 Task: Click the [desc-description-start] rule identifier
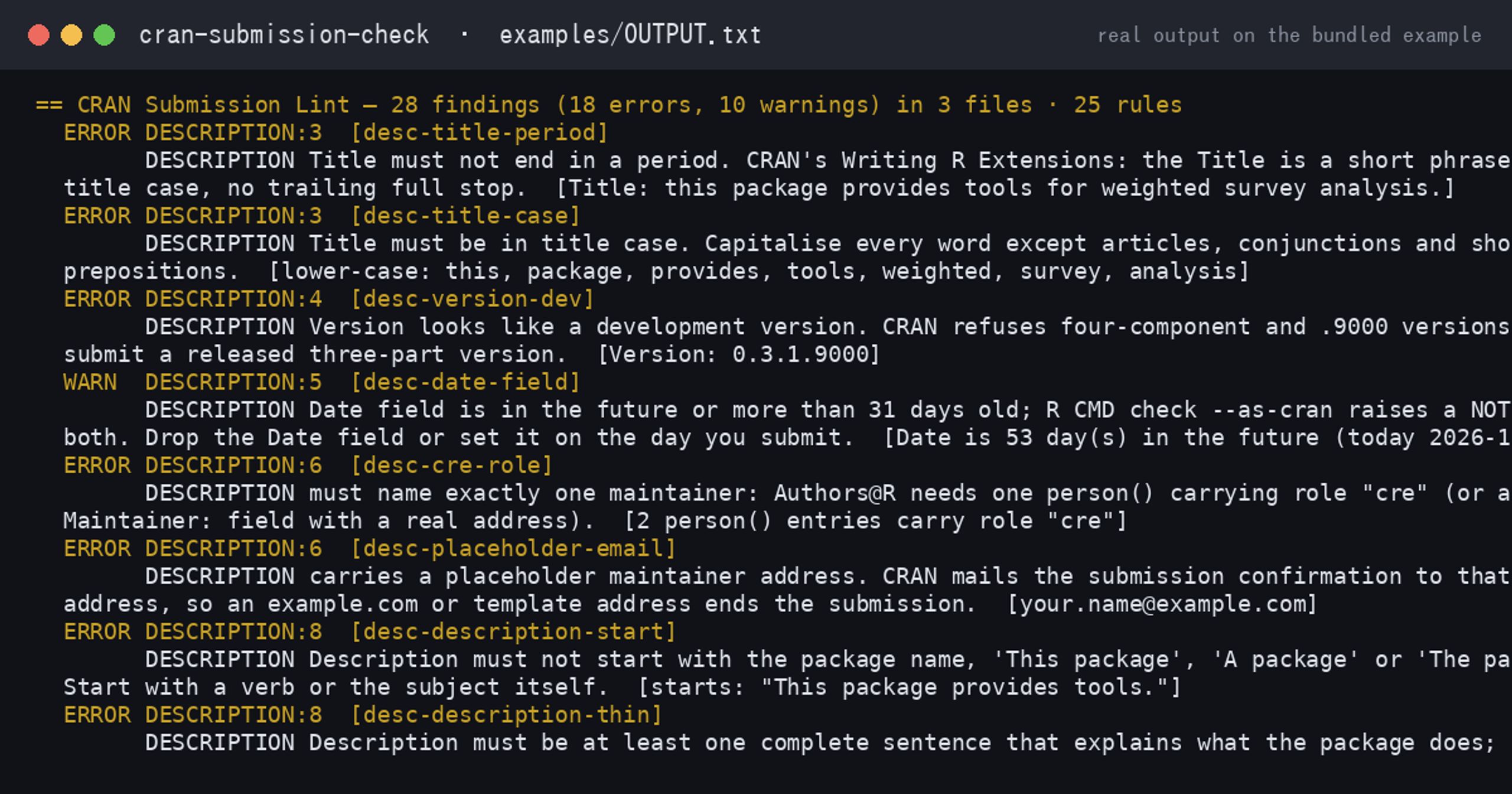[513, 633]
